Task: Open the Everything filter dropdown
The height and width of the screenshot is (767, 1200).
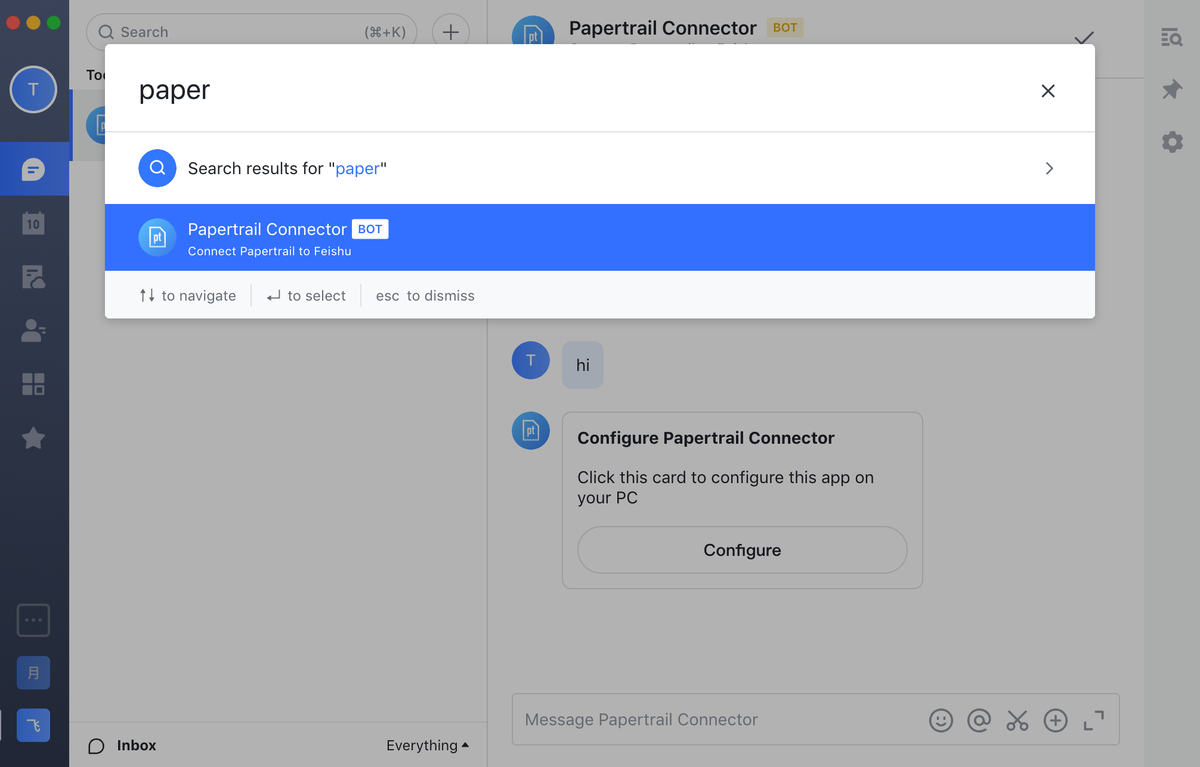Action: pyautogui.click(x=428, y=745)
